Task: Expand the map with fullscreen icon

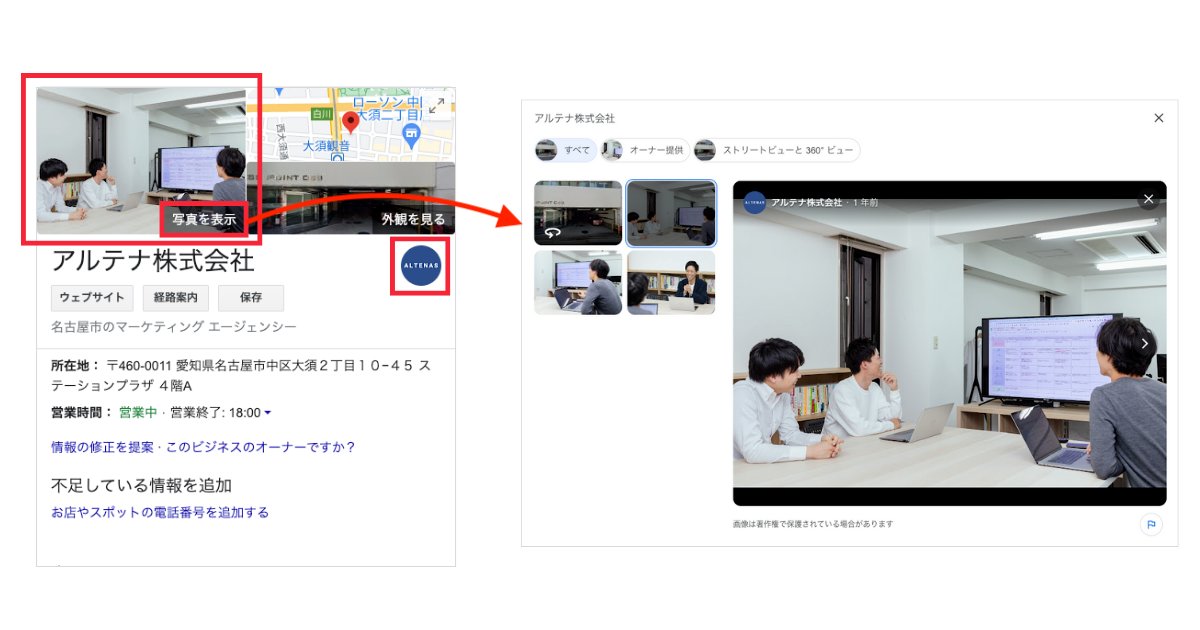Action: [436, 106]
